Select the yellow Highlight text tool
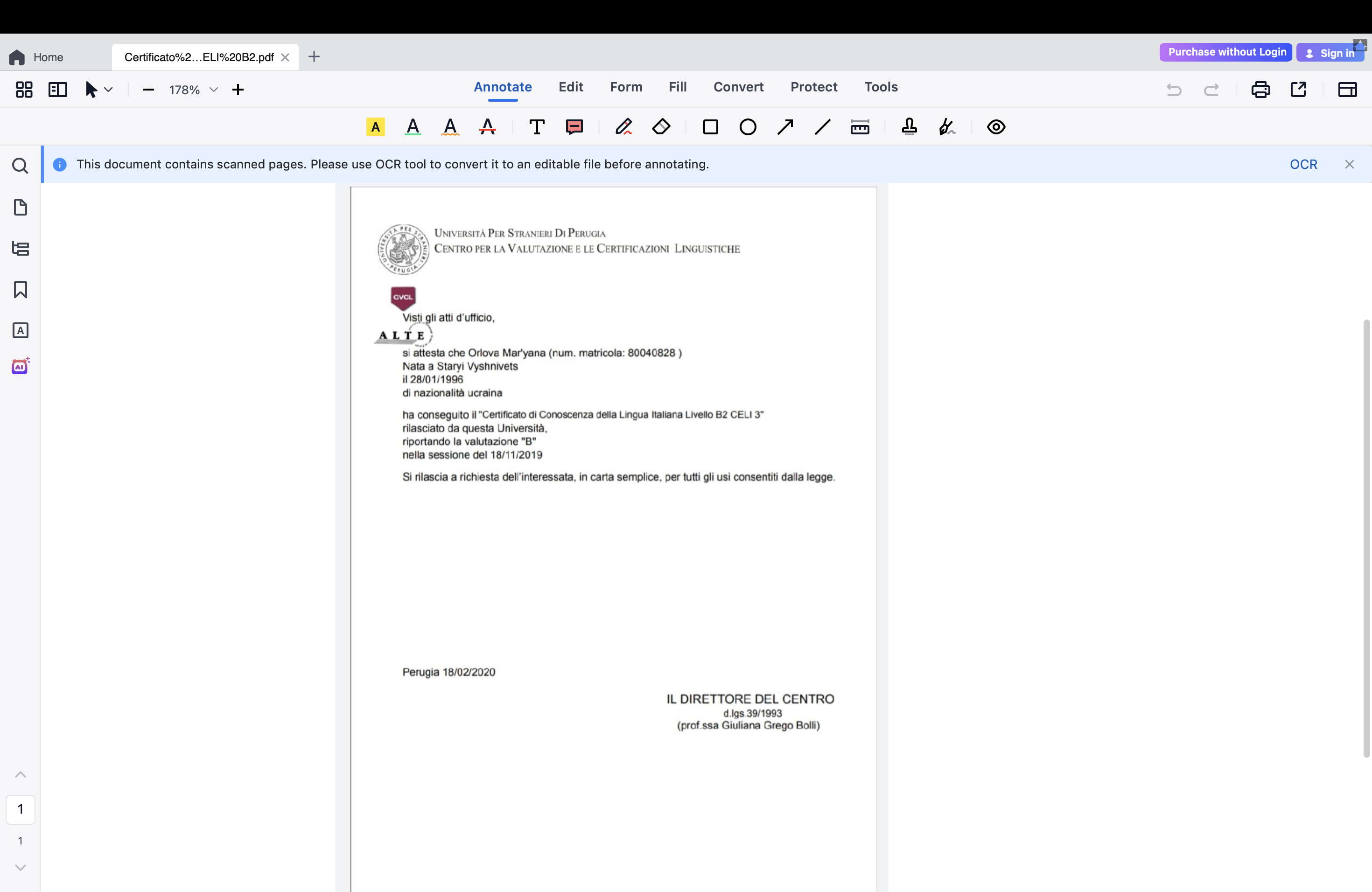 375,127
